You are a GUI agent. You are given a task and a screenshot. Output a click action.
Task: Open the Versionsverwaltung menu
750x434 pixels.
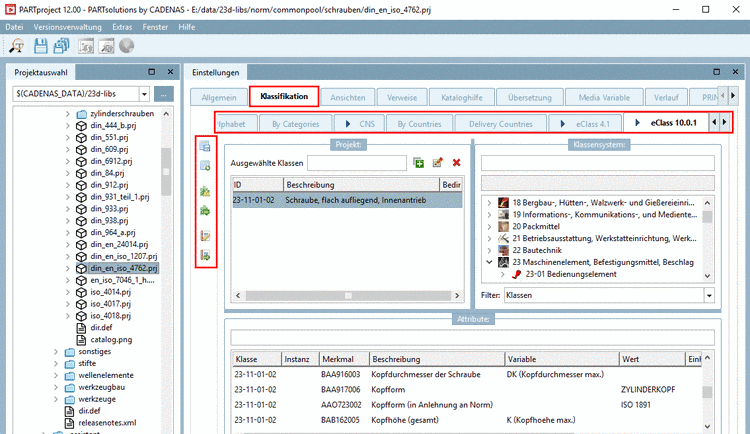pyautogui.click(x=67, y=27)
